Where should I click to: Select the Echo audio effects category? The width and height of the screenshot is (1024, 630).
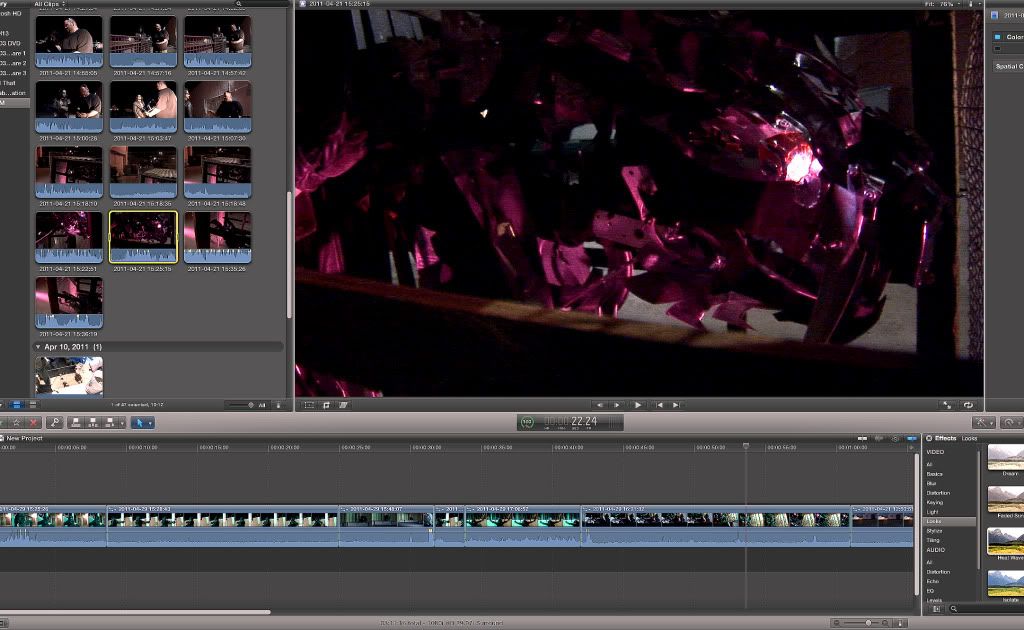click(933, 581)
